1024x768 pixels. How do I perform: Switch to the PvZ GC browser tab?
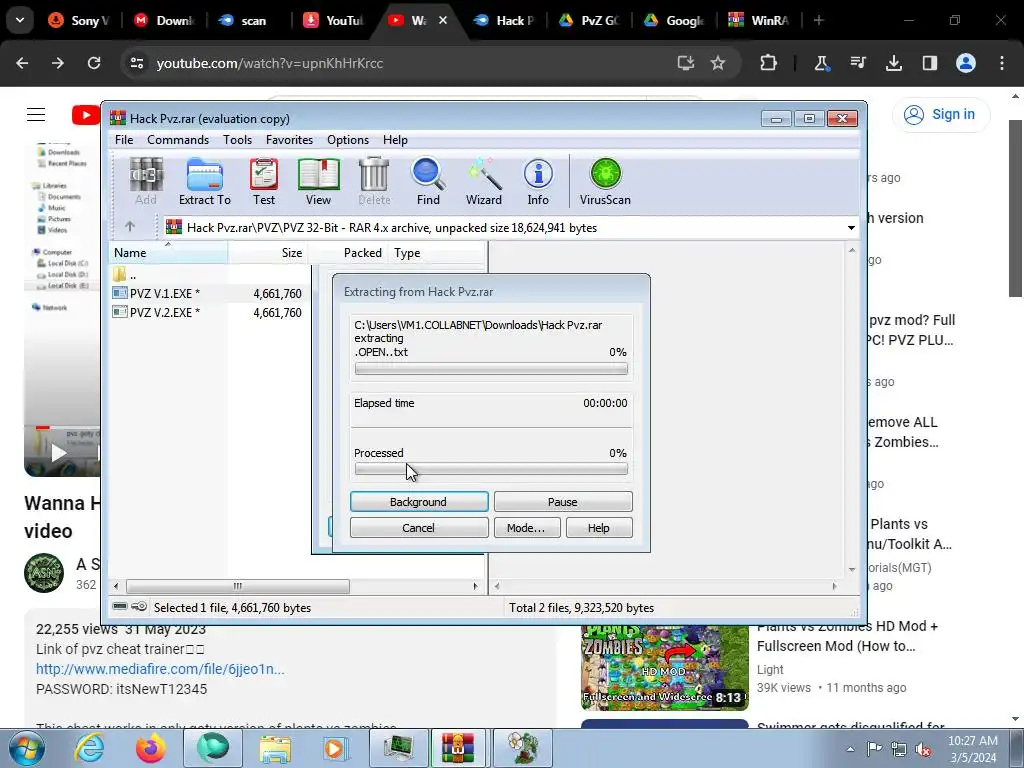tap(589, 20)
